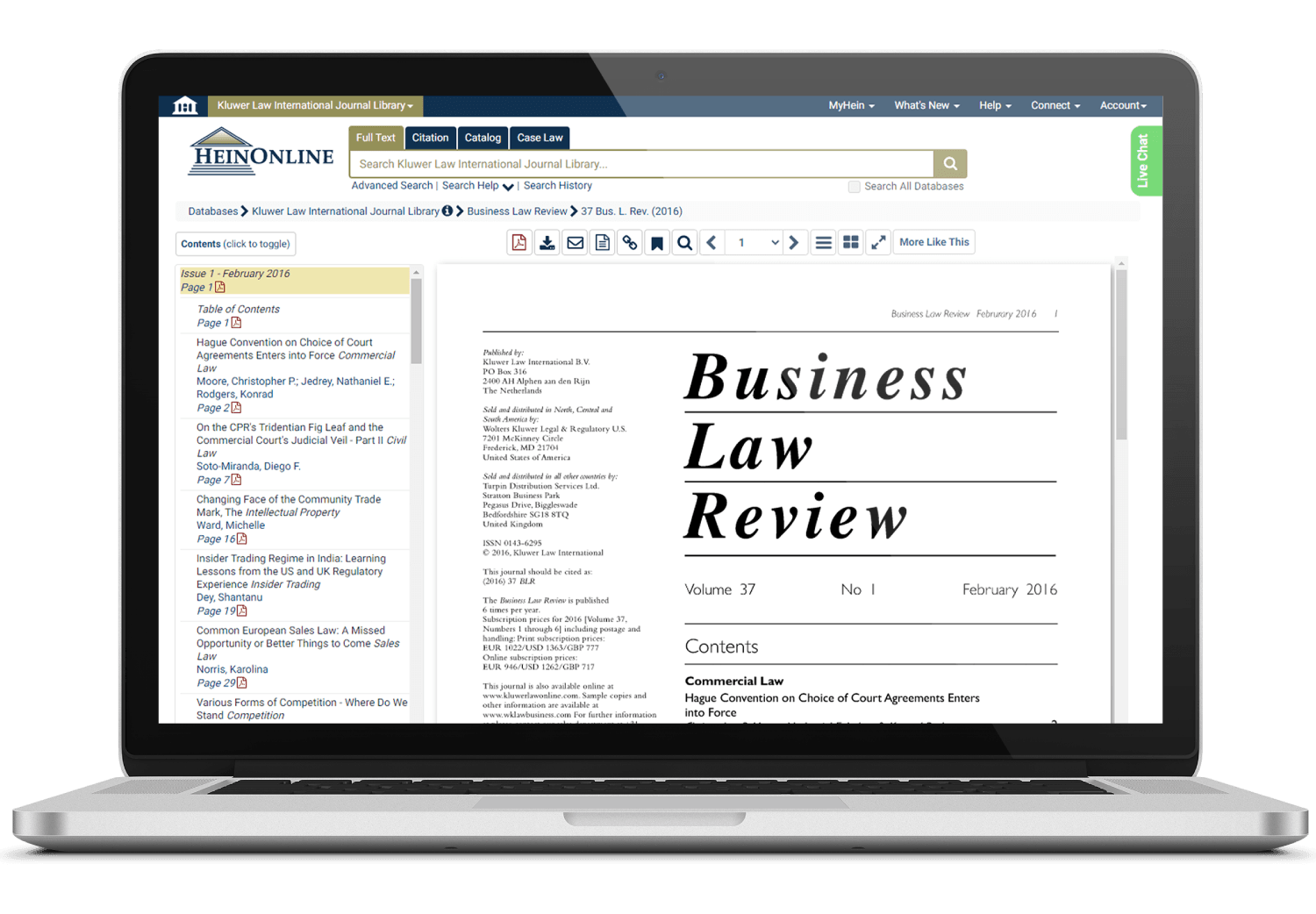Click author Soto-Miranda, Diego F.
The image size is (1316, 914).
(x=248, y=467)
